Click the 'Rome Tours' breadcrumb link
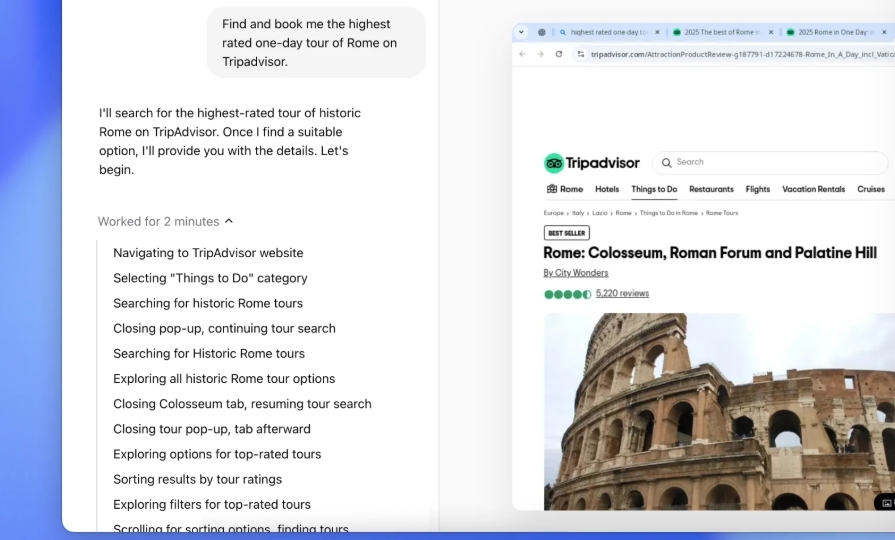Image resolution: width=895 pixels, height=540 pixels. click(x=722, y=213)
